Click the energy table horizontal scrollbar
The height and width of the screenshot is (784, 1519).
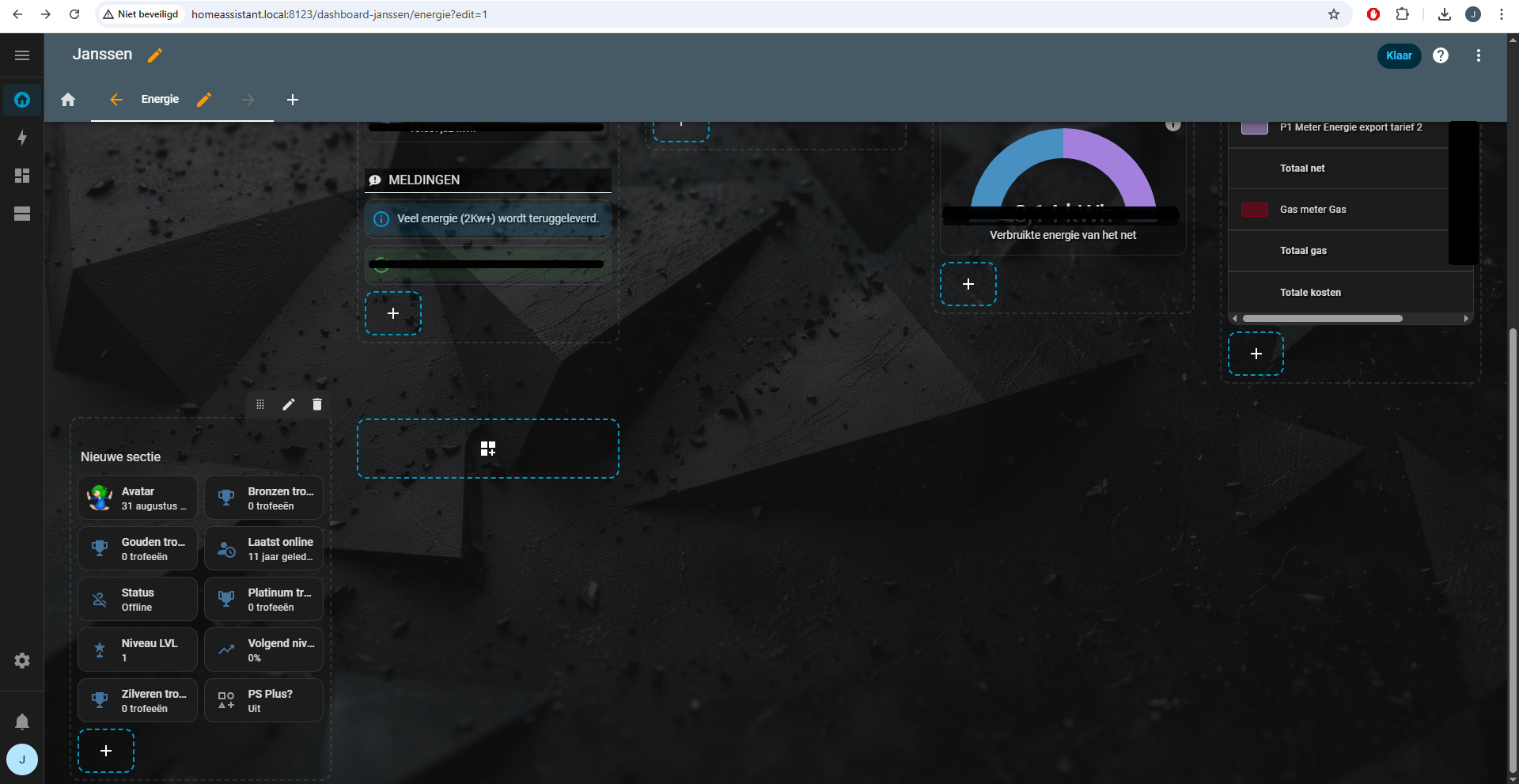1322,319
